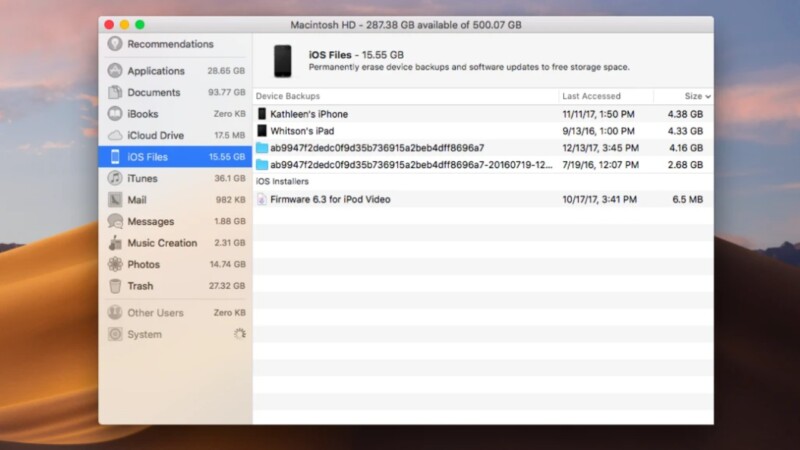Click the Trash can icon
Viewport: 800px width, 450px height.
tap(115, 286)
